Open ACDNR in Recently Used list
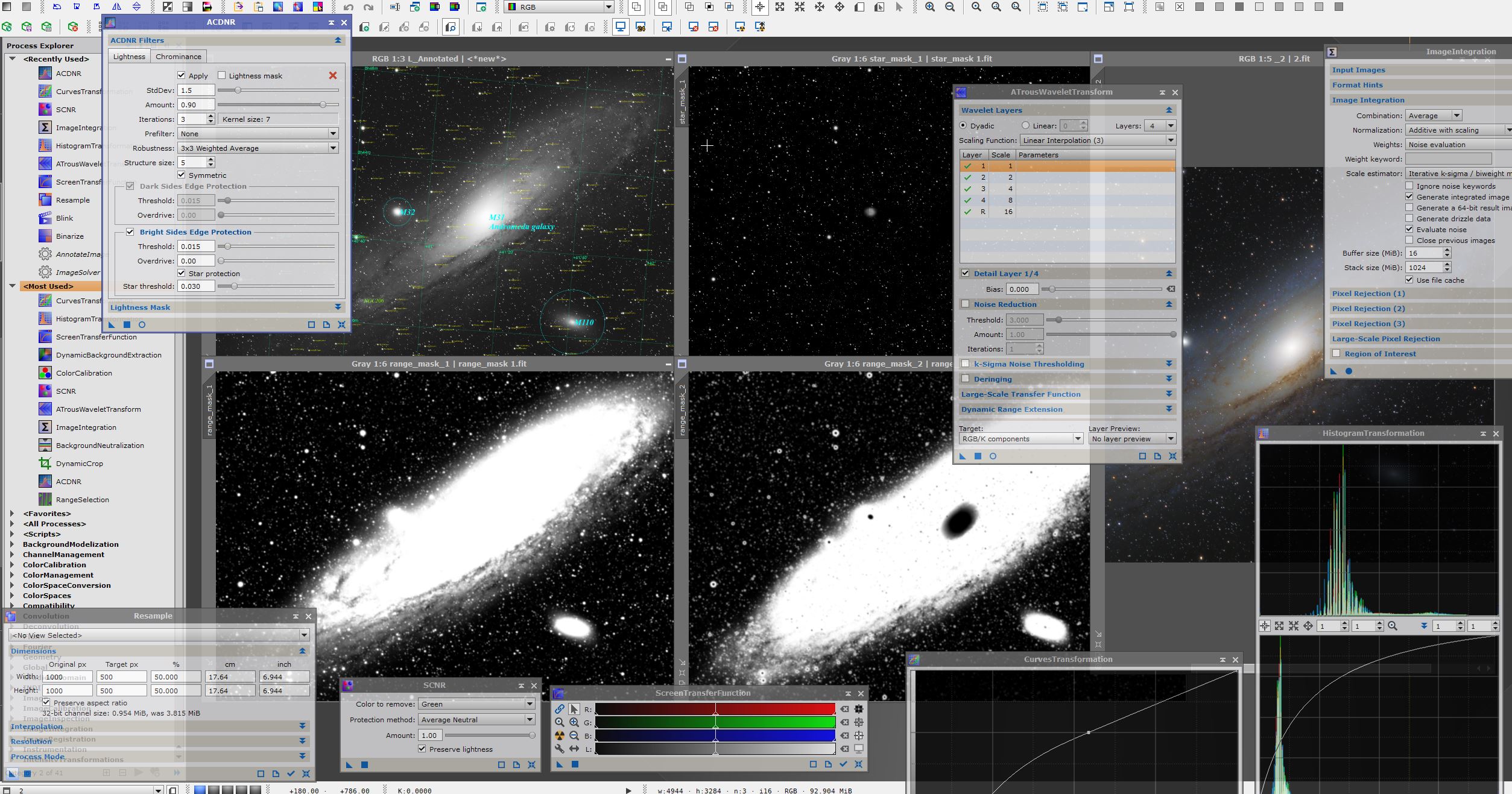The height and width of the screenshot is (794, 1512). point(68,74)
